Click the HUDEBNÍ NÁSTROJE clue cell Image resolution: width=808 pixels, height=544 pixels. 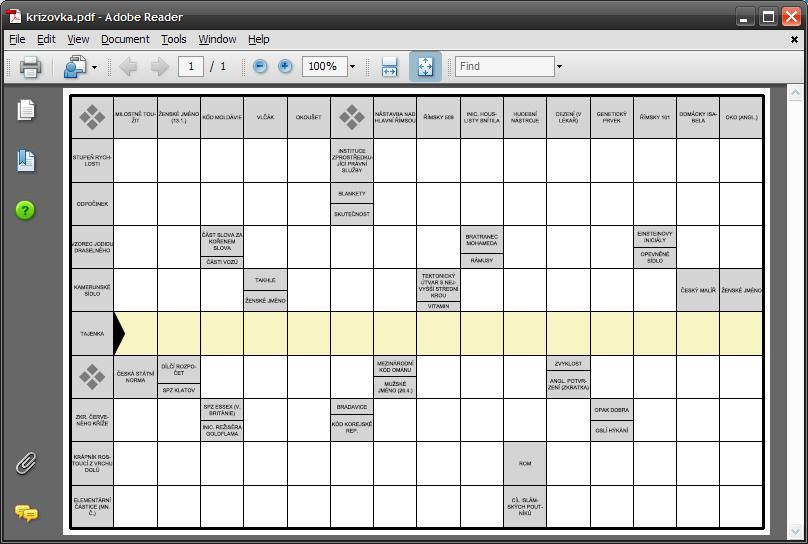525,117
